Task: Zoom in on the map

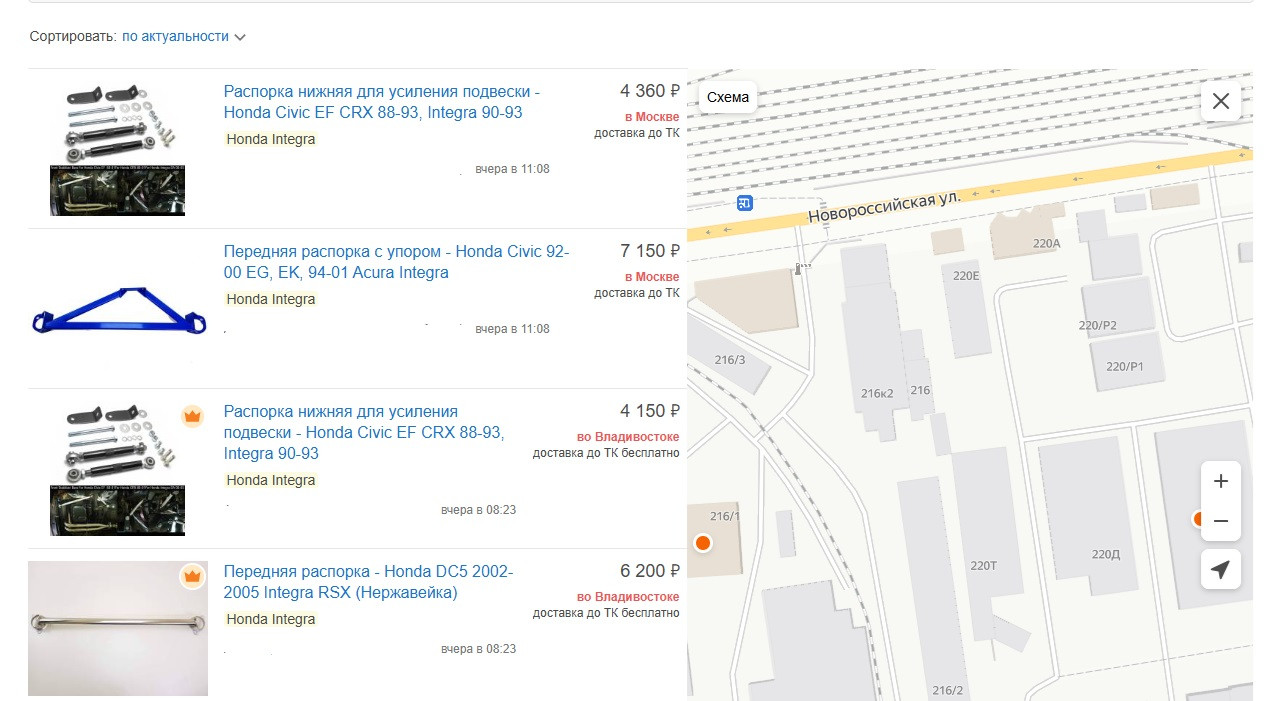Action: (x=1221, y=481)
